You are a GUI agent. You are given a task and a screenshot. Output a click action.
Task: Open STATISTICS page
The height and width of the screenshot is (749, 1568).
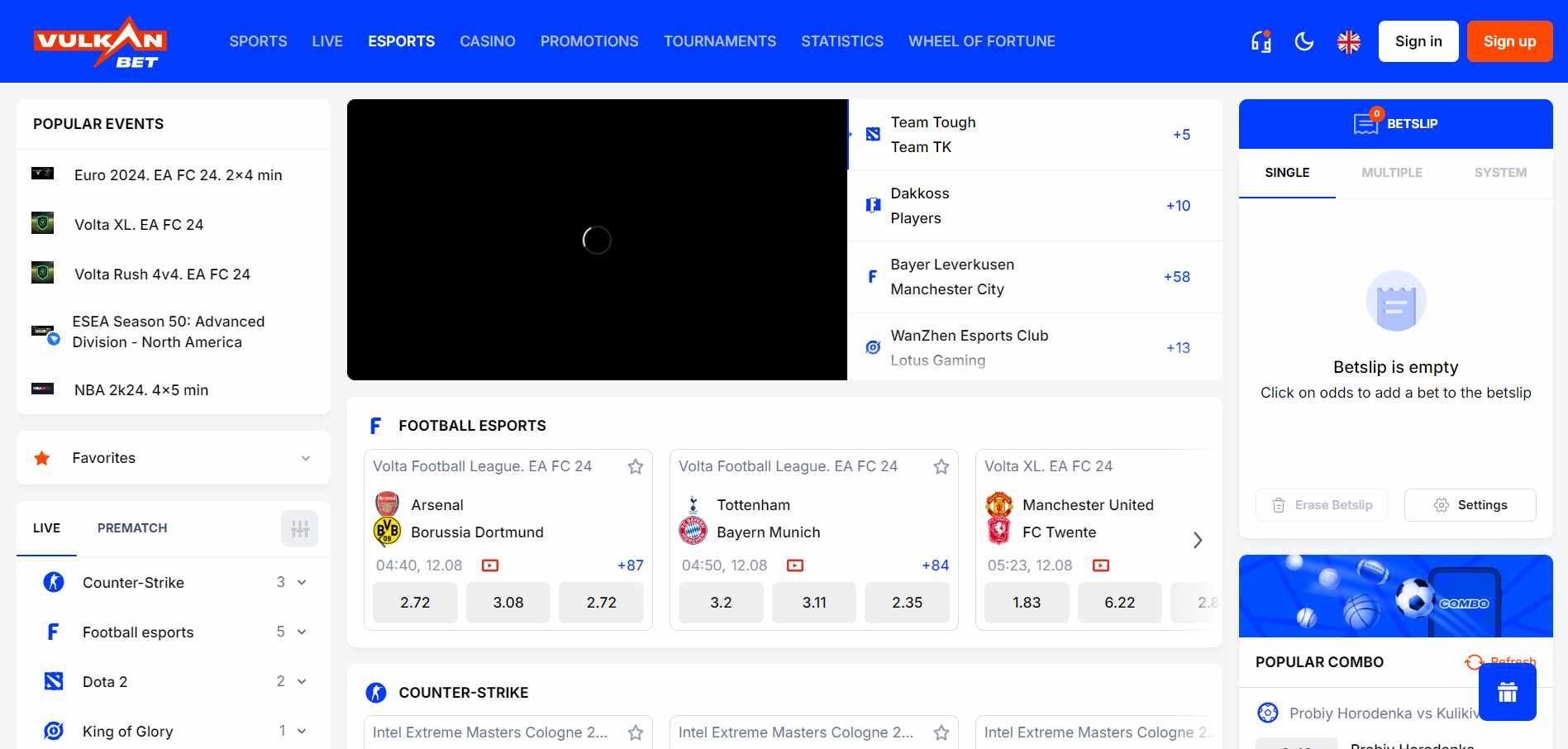(842, 41)
